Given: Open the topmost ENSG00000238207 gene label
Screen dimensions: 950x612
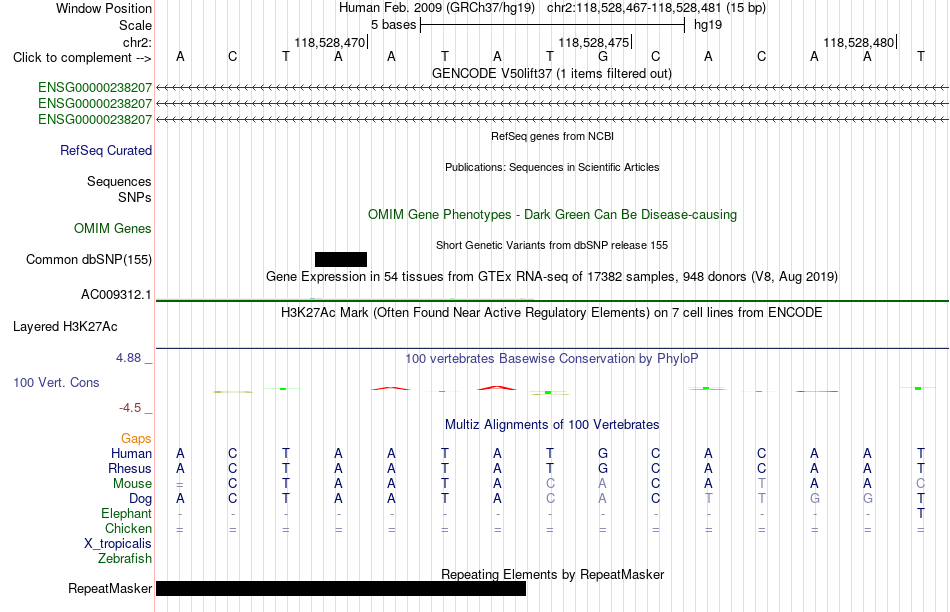Looking at the screenshot, I should click(x=95, y=88).
